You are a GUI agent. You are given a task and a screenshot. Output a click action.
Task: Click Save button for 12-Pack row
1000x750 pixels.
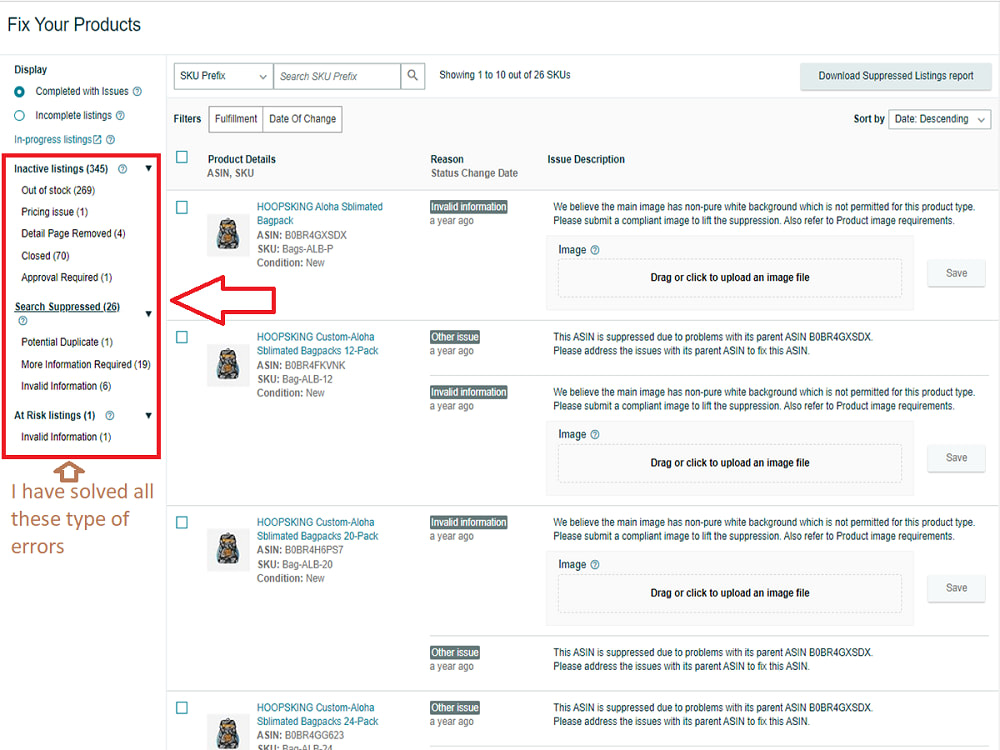click(x=956, y=458)
